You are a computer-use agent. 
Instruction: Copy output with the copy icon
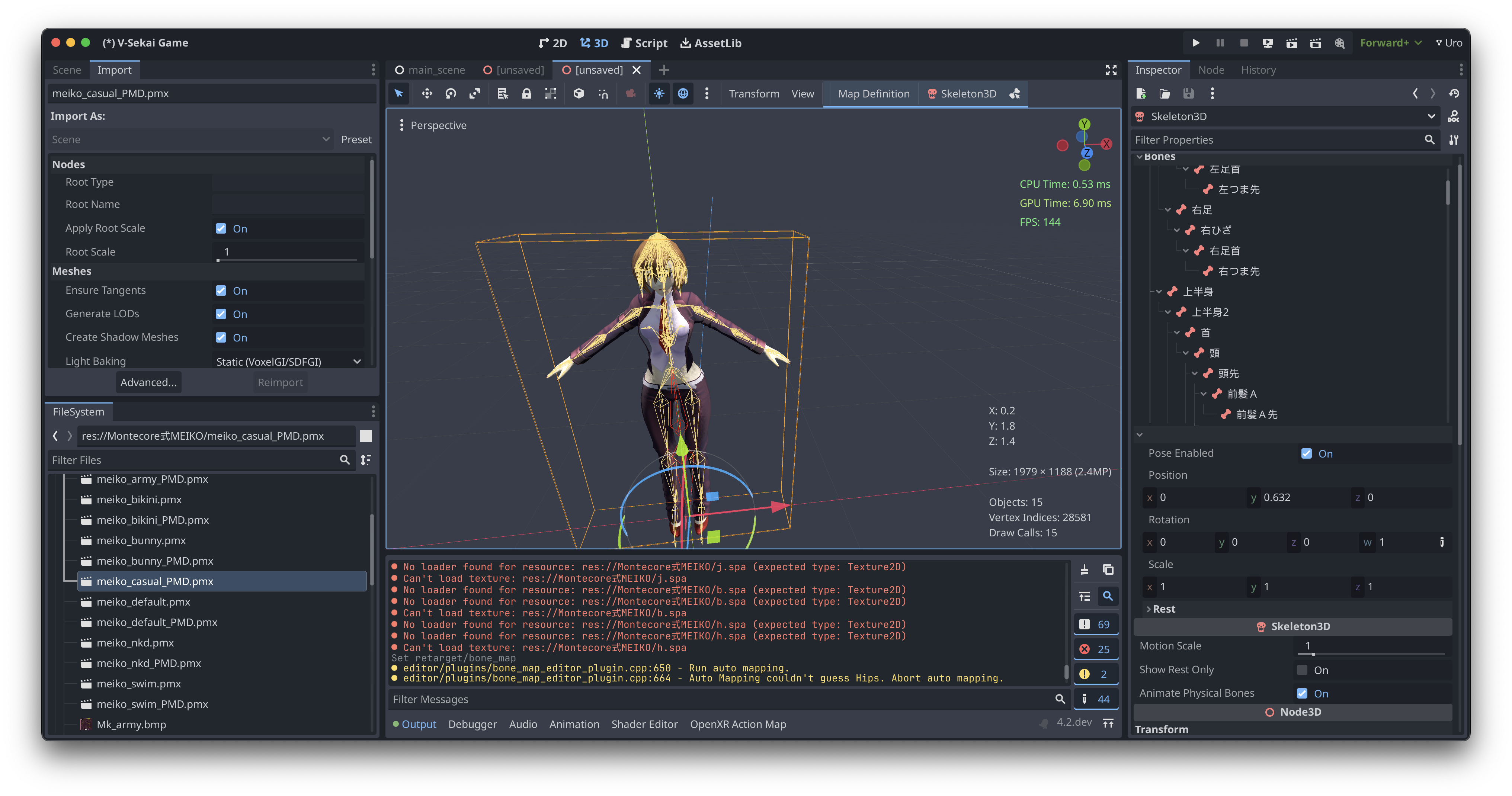tap(1108, 570)
